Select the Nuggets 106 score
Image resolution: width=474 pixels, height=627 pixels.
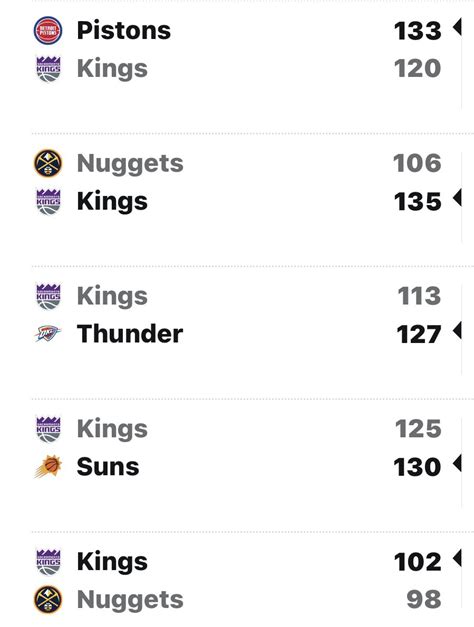[x=417, y=163]
